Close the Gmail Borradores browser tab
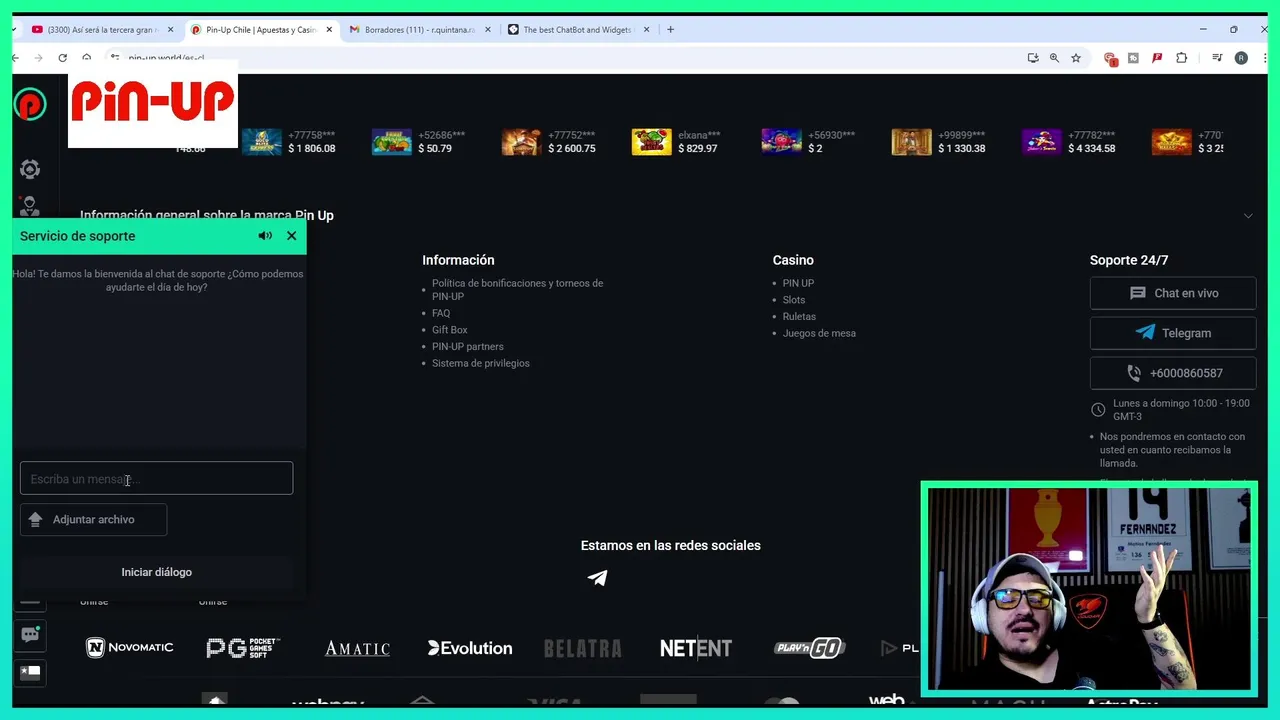This screenshot has width=1280, height=720. (x=488, y=30)
